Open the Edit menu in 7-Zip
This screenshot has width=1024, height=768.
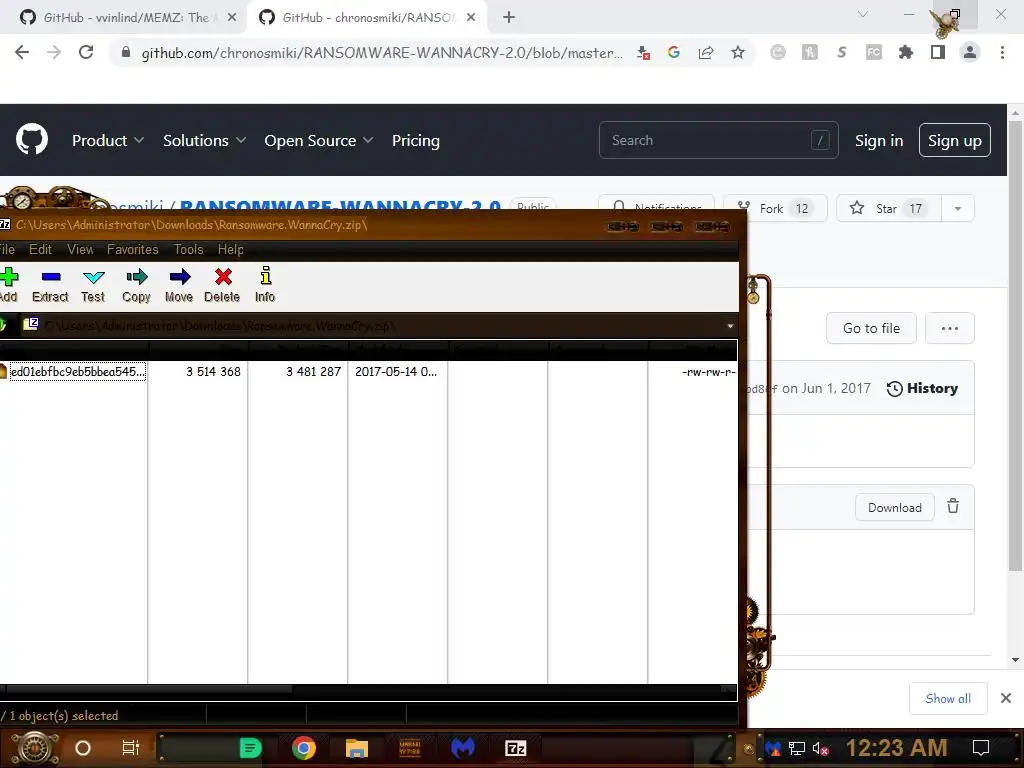[40, 249]
